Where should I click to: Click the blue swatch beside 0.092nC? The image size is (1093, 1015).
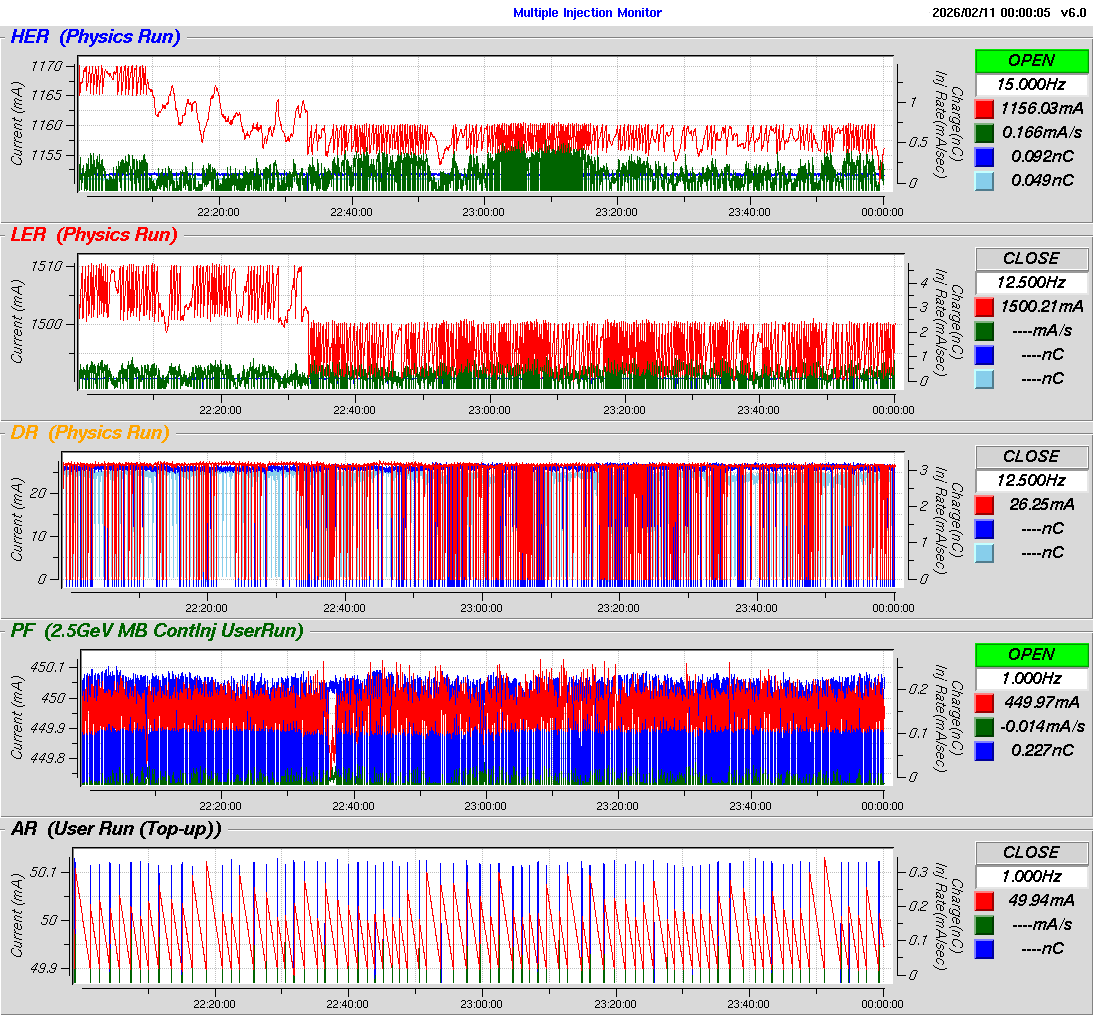point(984,157)
